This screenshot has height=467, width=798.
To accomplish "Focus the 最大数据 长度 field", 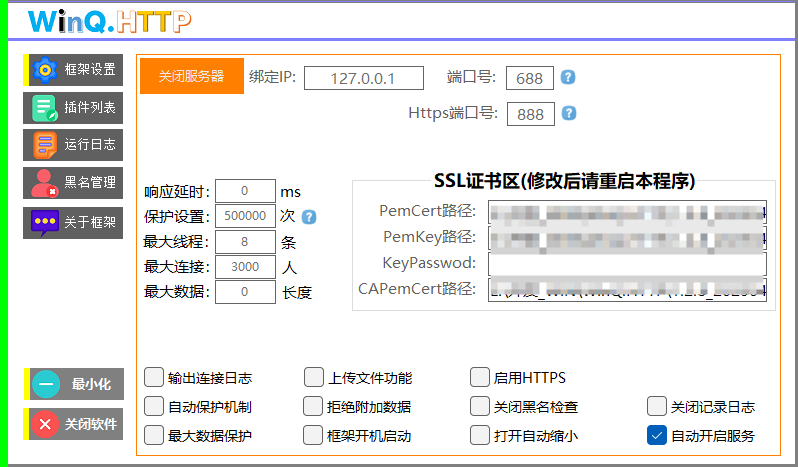I will pos(245,291).
